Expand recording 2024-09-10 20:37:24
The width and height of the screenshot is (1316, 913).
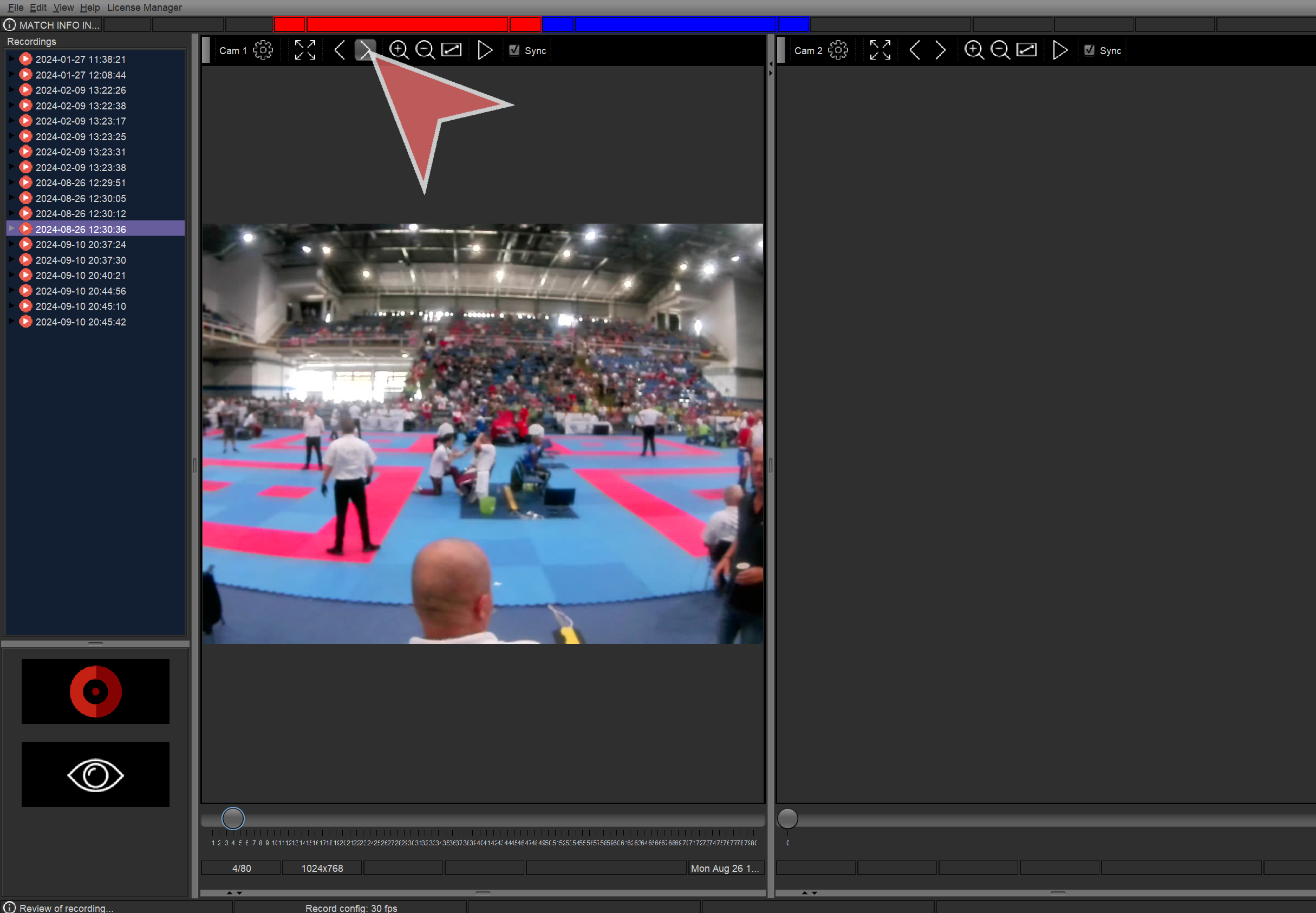point(11,244)
